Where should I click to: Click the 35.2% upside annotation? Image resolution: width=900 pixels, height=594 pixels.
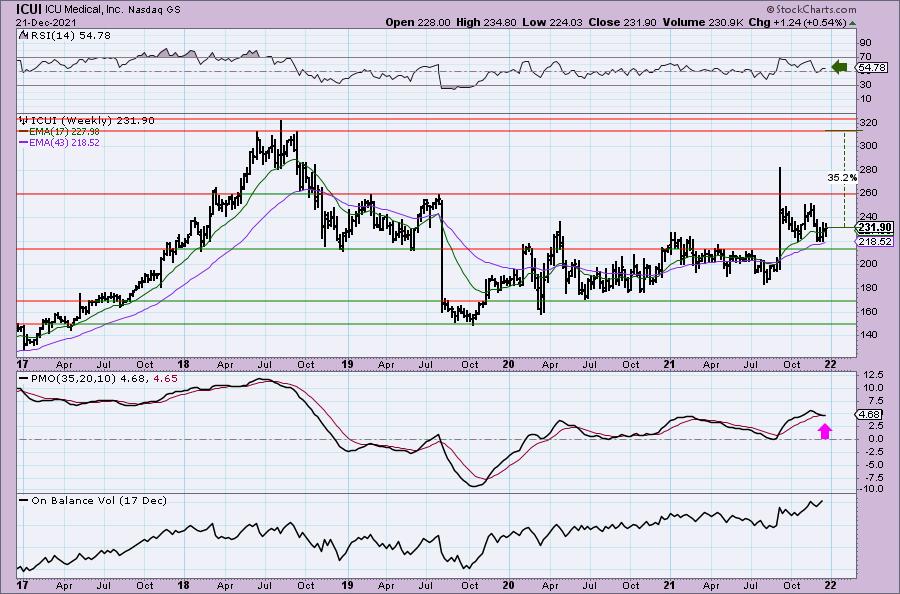tap(841, 178)
